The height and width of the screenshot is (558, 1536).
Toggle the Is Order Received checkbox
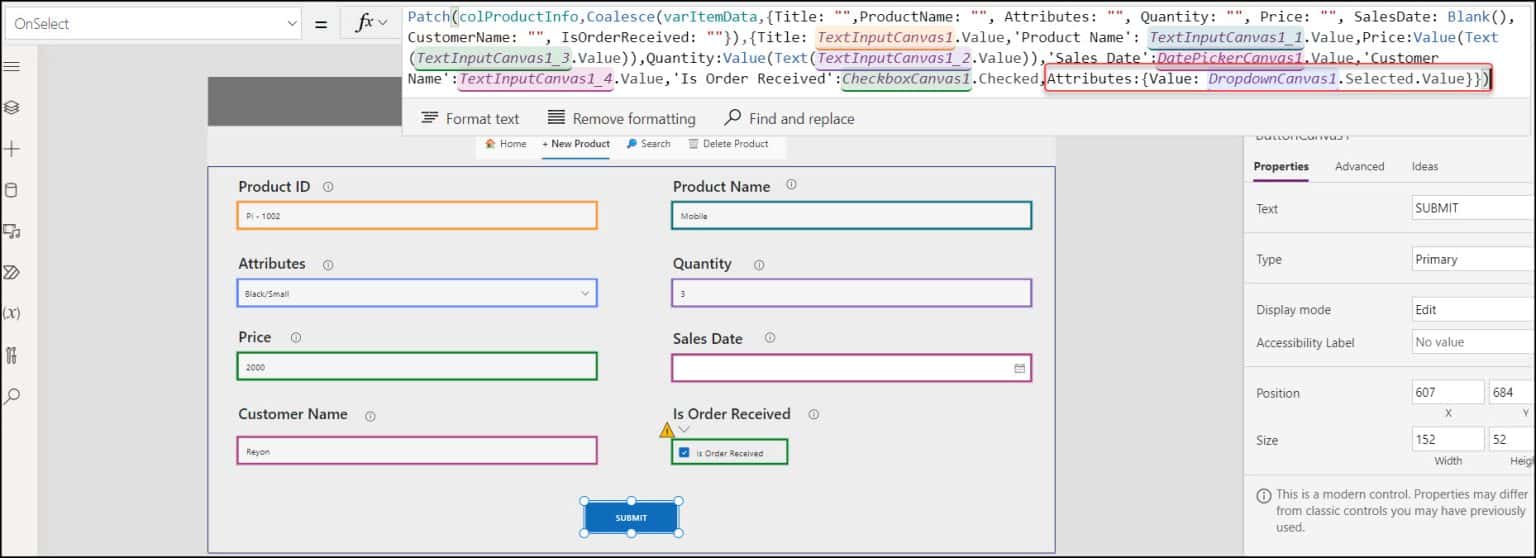[684, 453]
